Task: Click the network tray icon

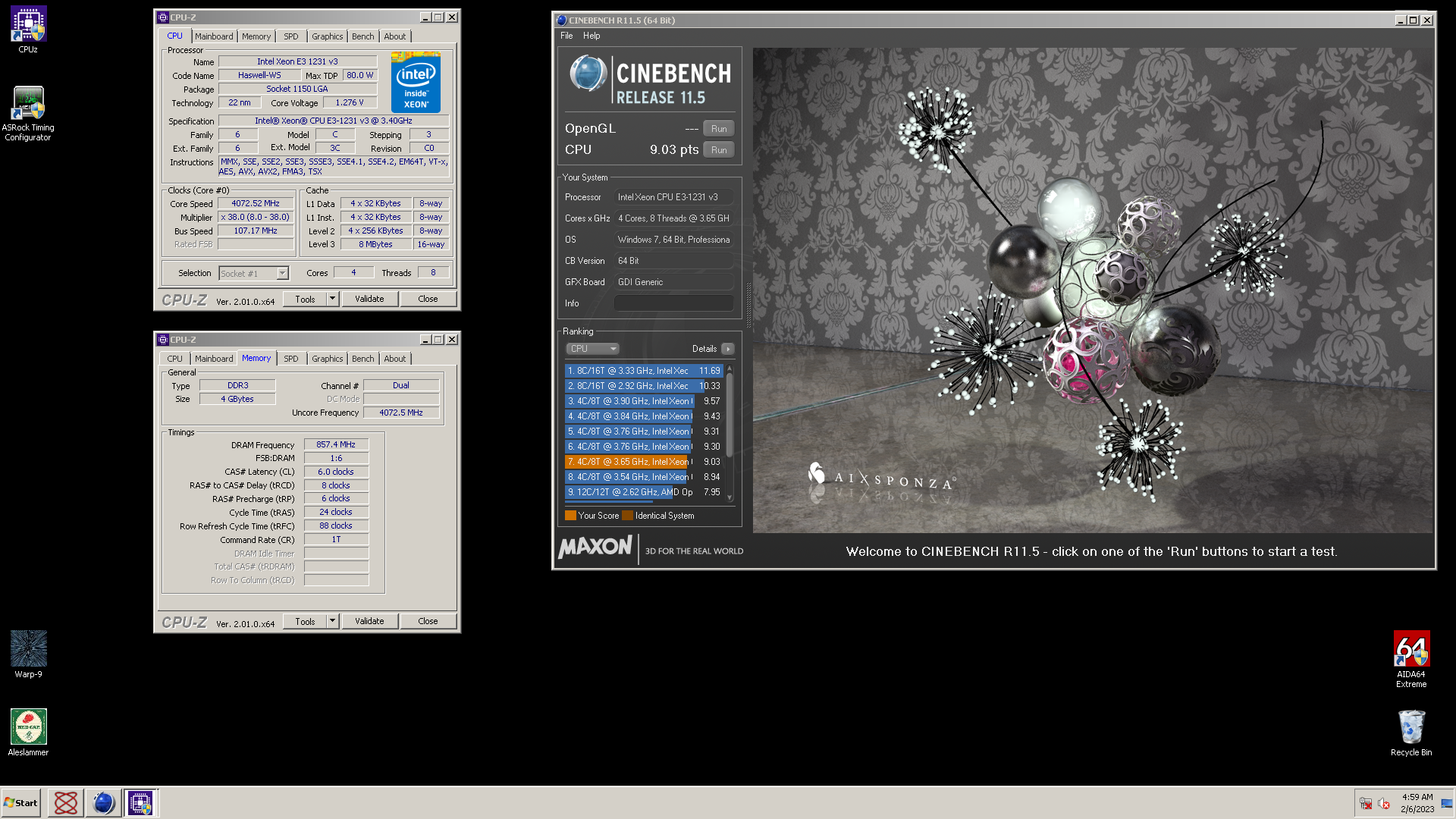Action: (x=1365, y=803)
